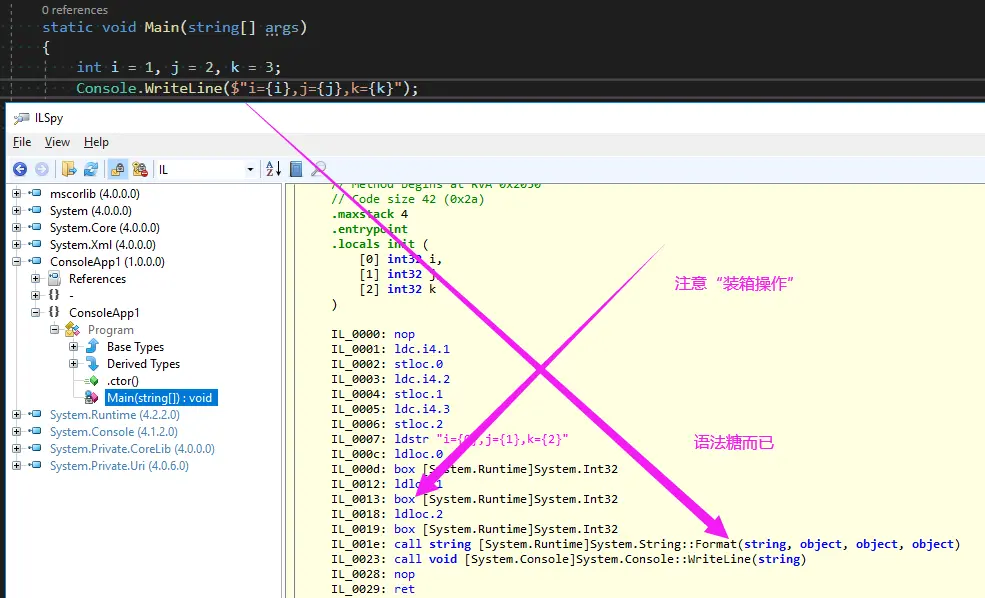
Task: Collapse the Program class node
Action: click(55, 329)
